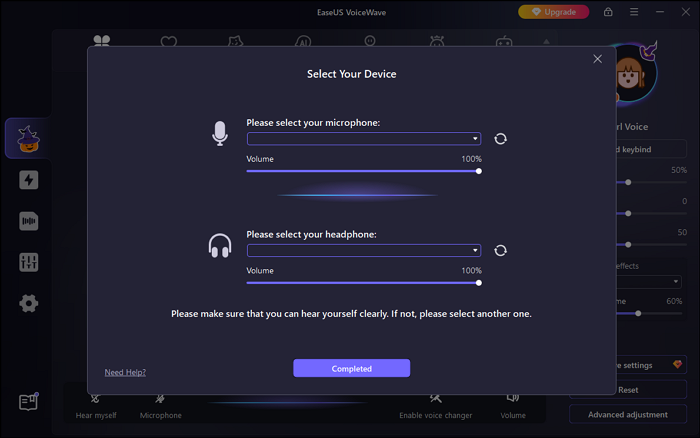Open the user guide book icon
Image resolution: width=700 pixels, height=438 pixels.
click(28, 402)
